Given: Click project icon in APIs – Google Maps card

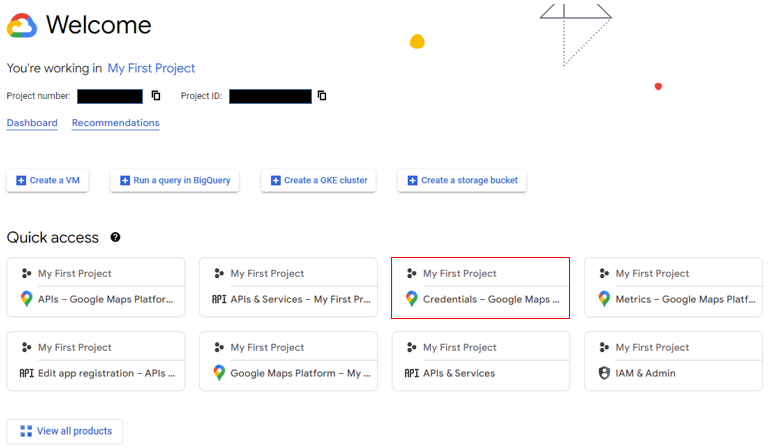Looking at the screenshot, I should (26, 273).
